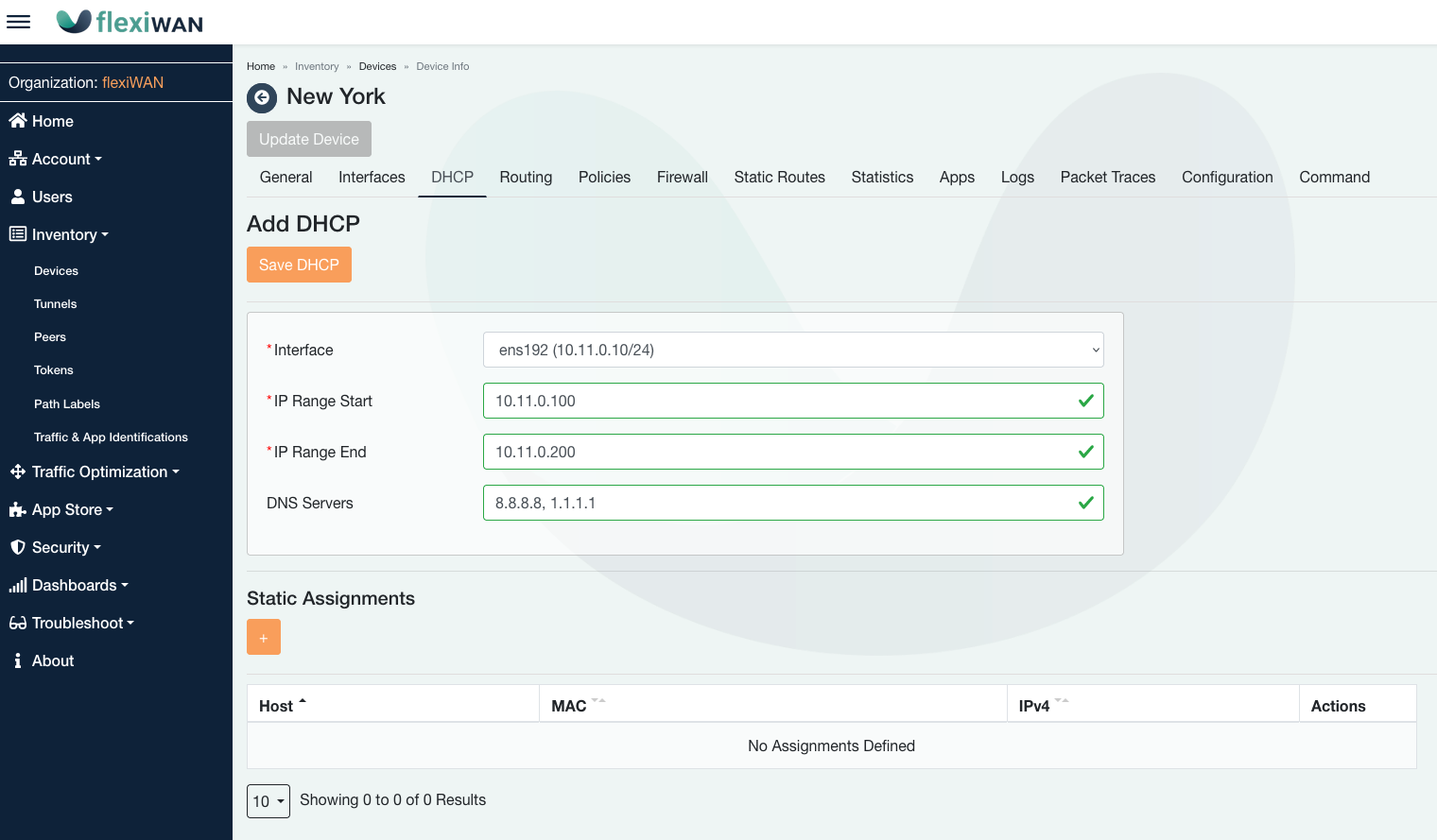Sort table by Host column arrow
Screen dimensions: 1437x840
click(303, 703)
